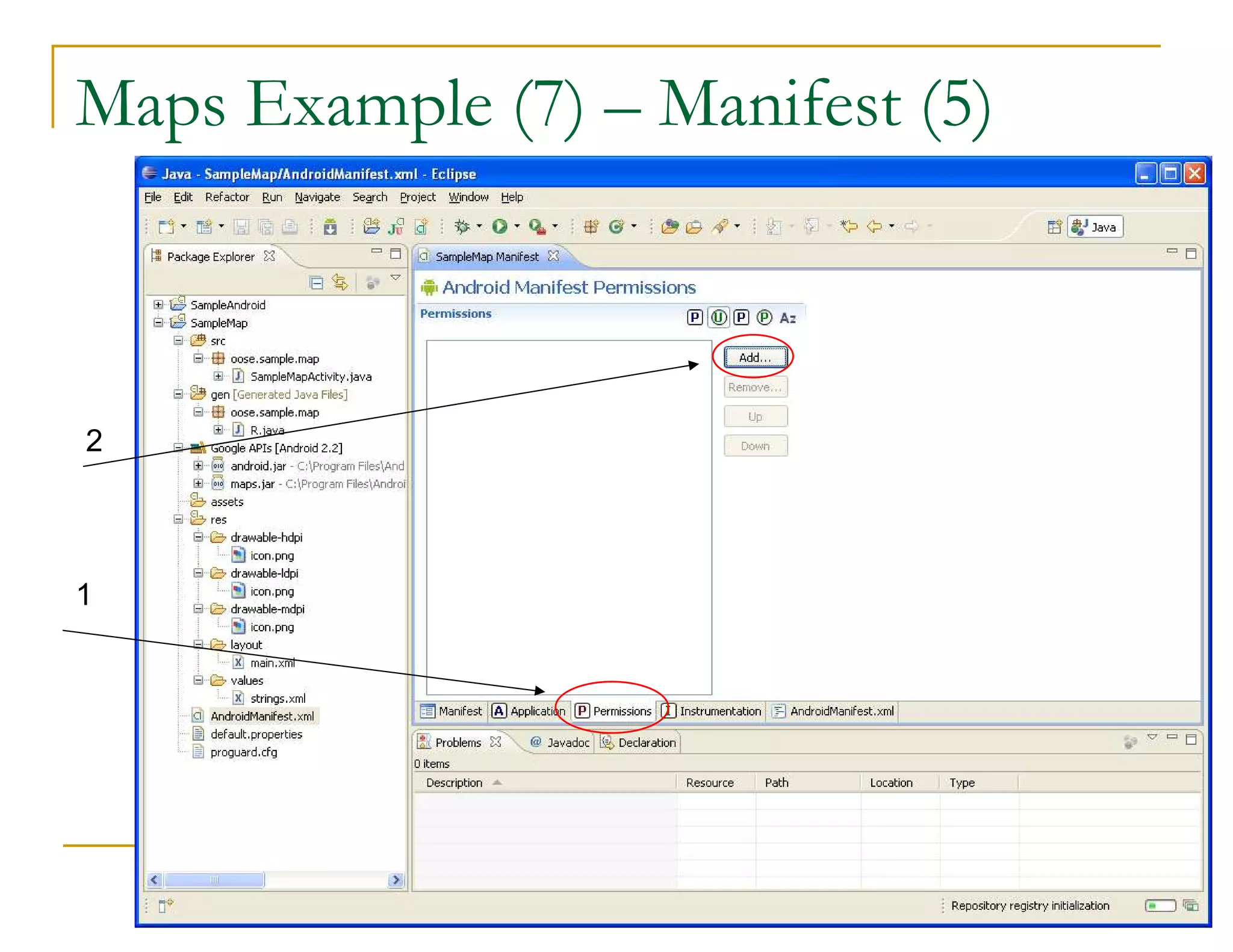
Task: Sort by the Description column header
Action: [545, 782]
